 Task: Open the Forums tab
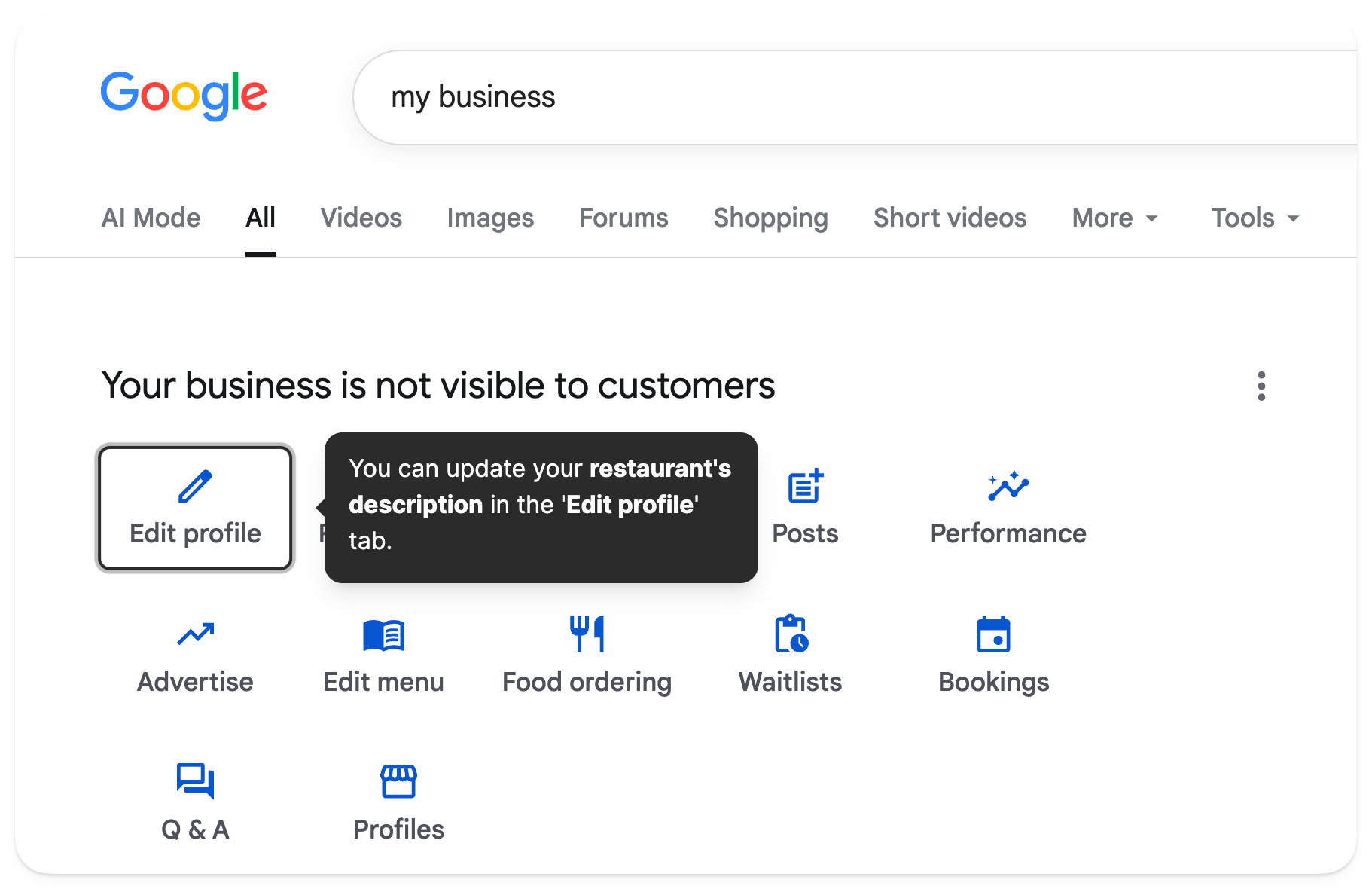pos(623,218)
